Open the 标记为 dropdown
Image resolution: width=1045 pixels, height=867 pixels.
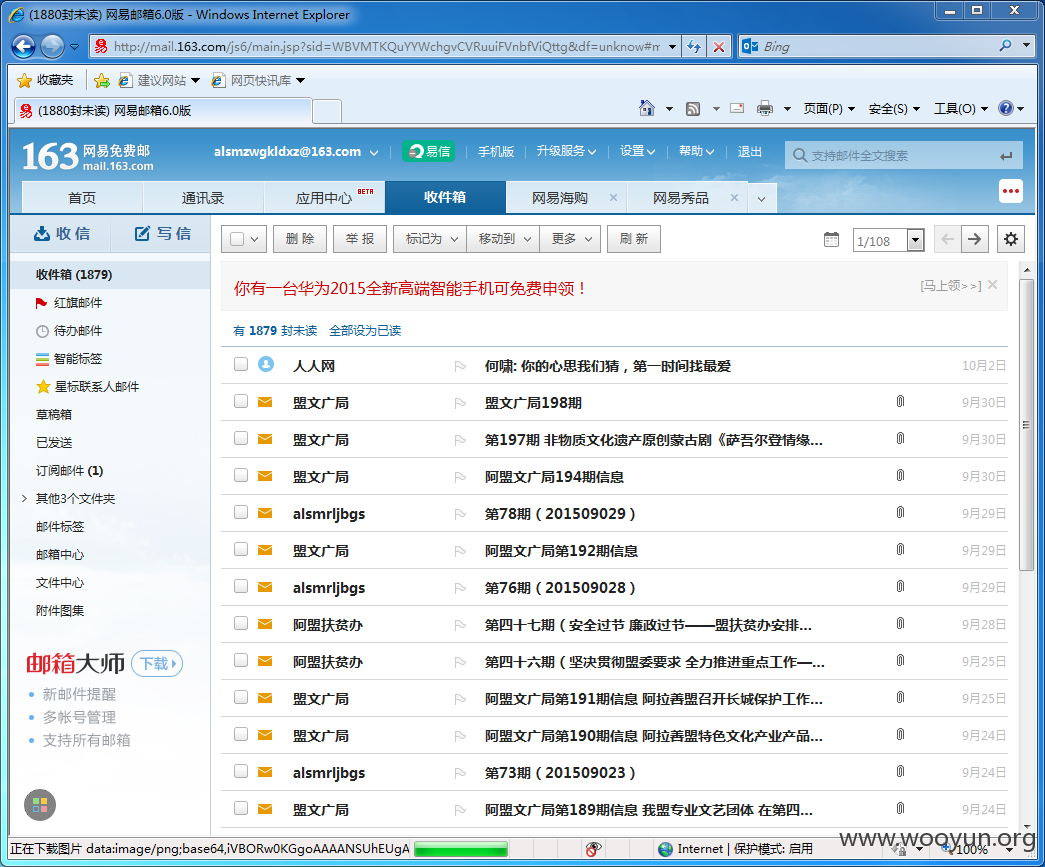pos(430,239)
